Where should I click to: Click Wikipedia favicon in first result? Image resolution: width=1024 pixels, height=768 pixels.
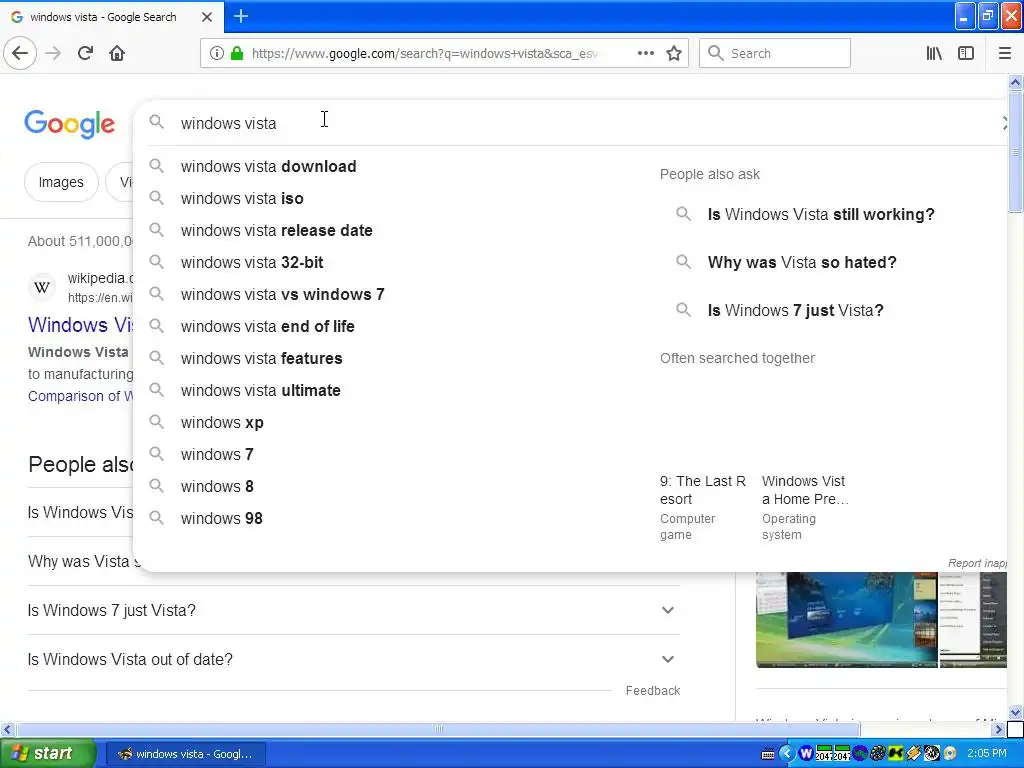pyautogui.click(x=42, y=287)
